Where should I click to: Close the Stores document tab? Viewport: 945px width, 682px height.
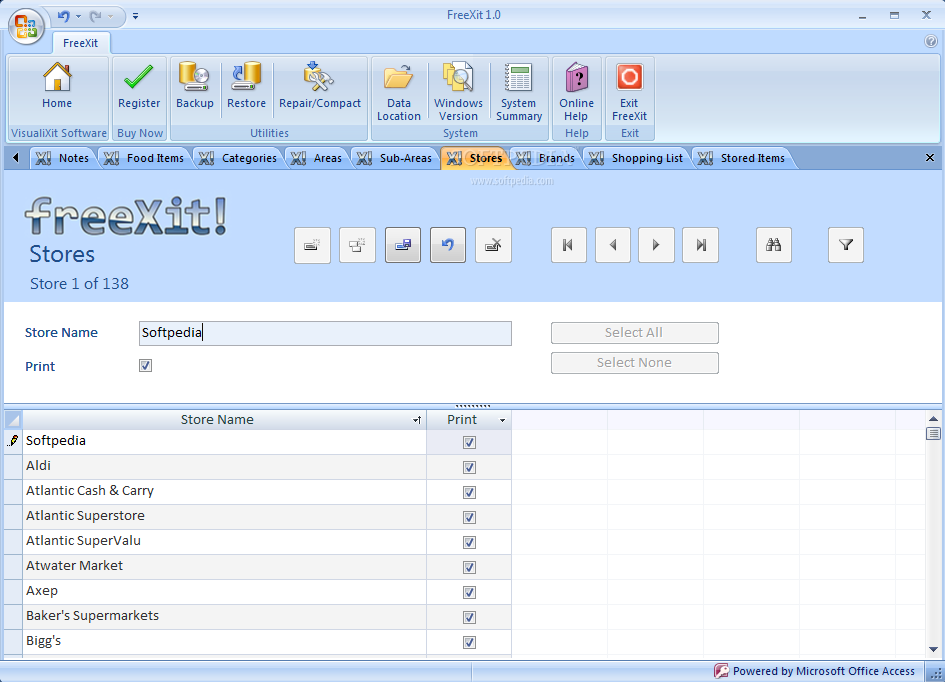(929, 158)
